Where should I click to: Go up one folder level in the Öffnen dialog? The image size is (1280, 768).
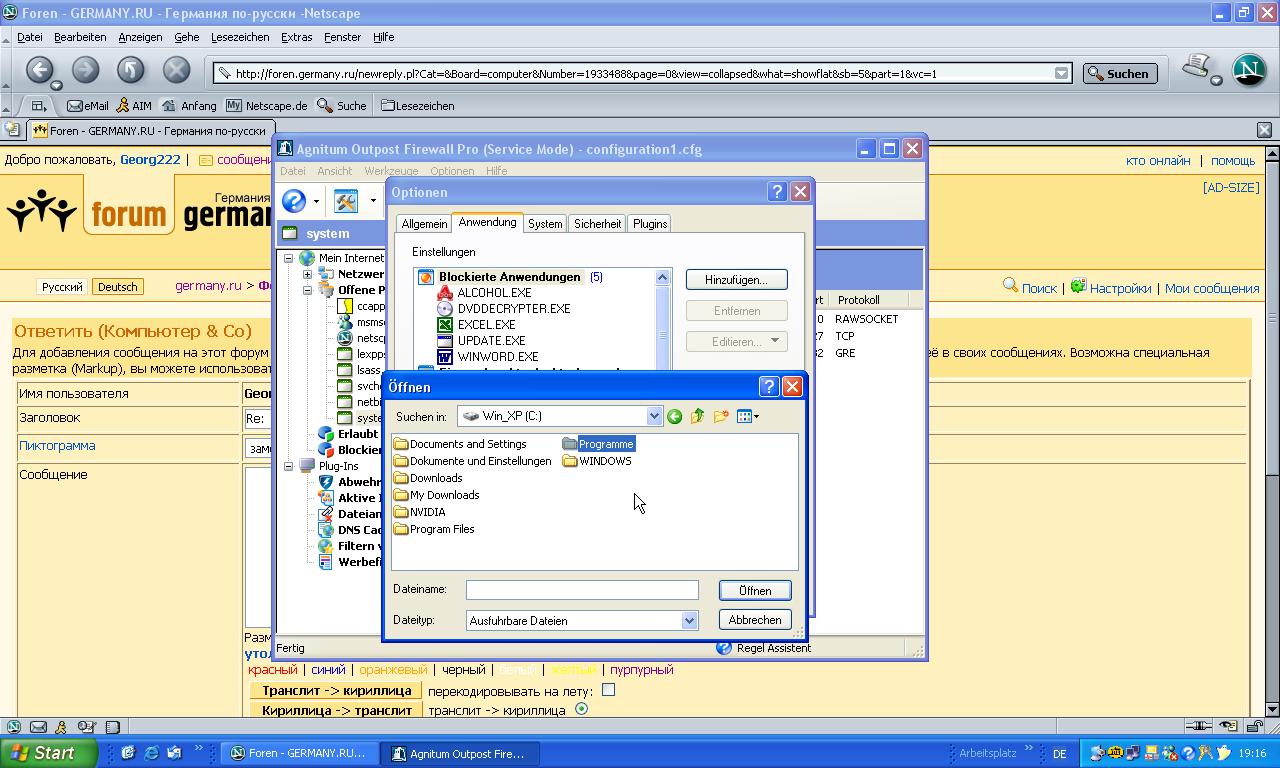pos(697,416)
